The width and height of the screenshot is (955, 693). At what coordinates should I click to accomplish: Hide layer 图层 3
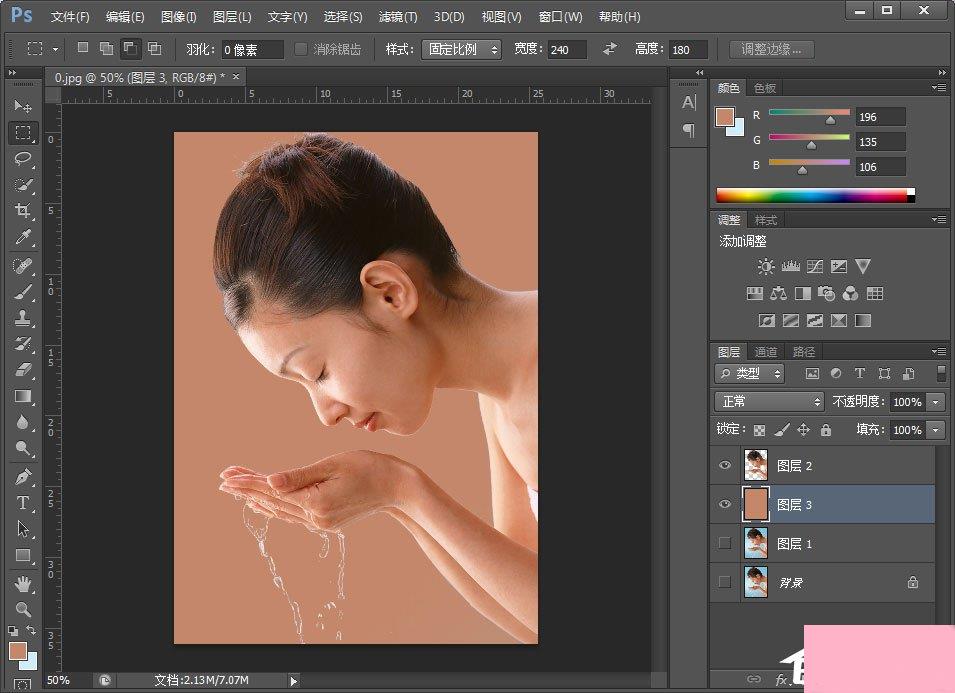725,504
